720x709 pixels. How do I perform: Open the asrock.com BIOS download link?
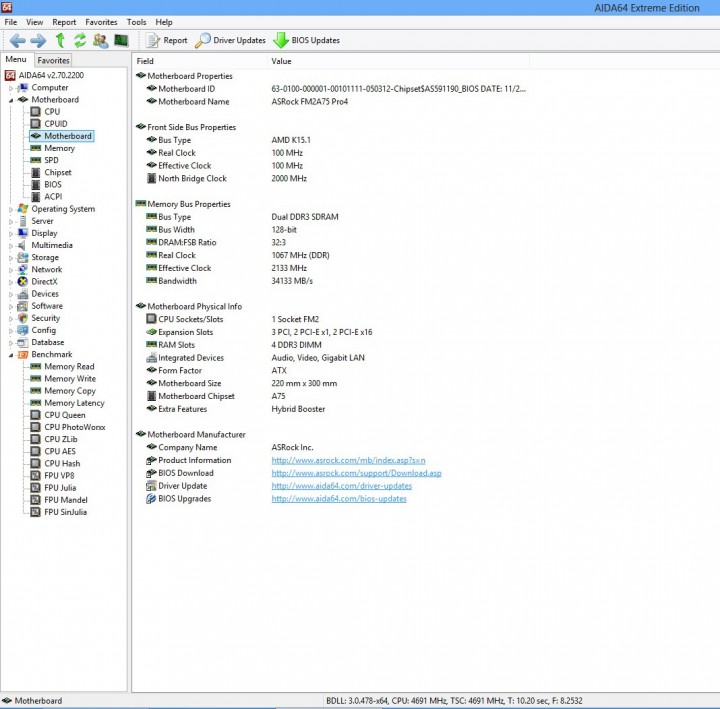tap(356, 473)
